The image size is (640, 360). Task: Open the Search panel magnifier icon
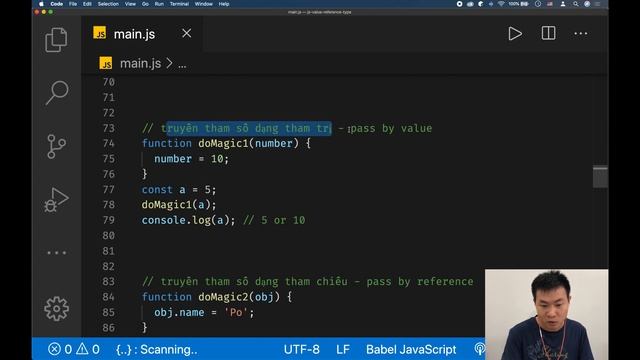point(57,93)
